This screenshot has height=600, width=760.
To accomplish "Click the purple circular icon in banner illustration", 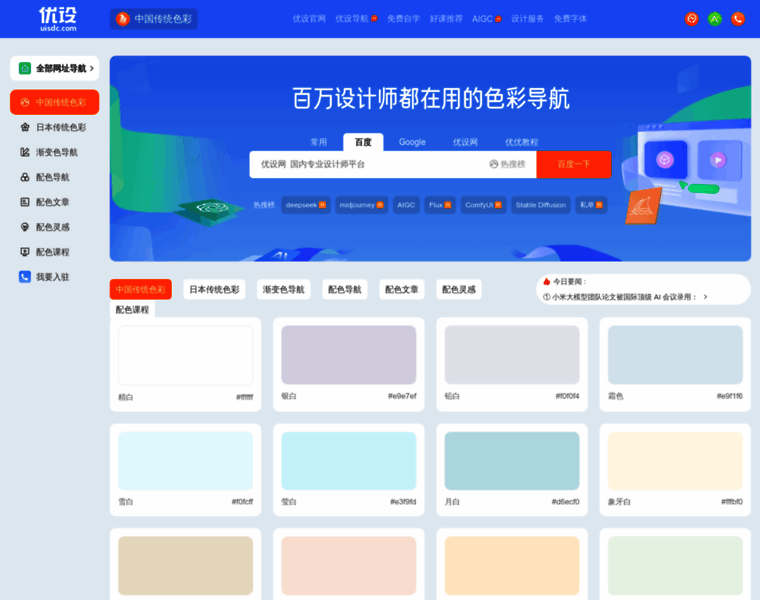I will click(665, 159).
